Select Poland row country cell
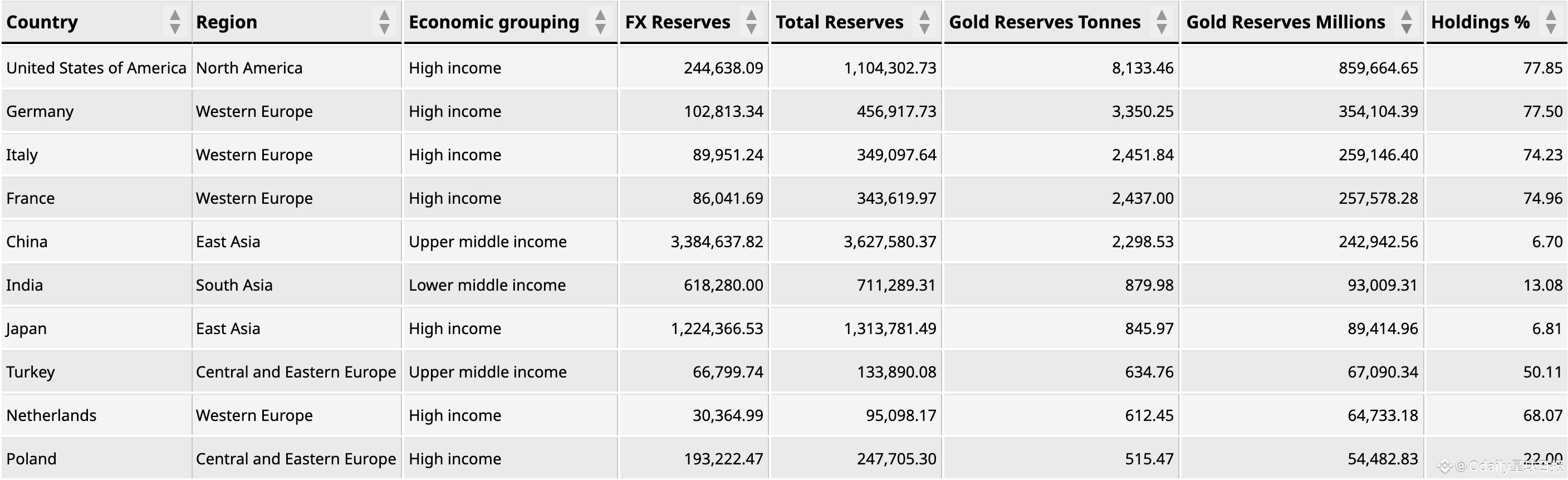This screenshot has width=1568, height=480. (x=96, y=459)
